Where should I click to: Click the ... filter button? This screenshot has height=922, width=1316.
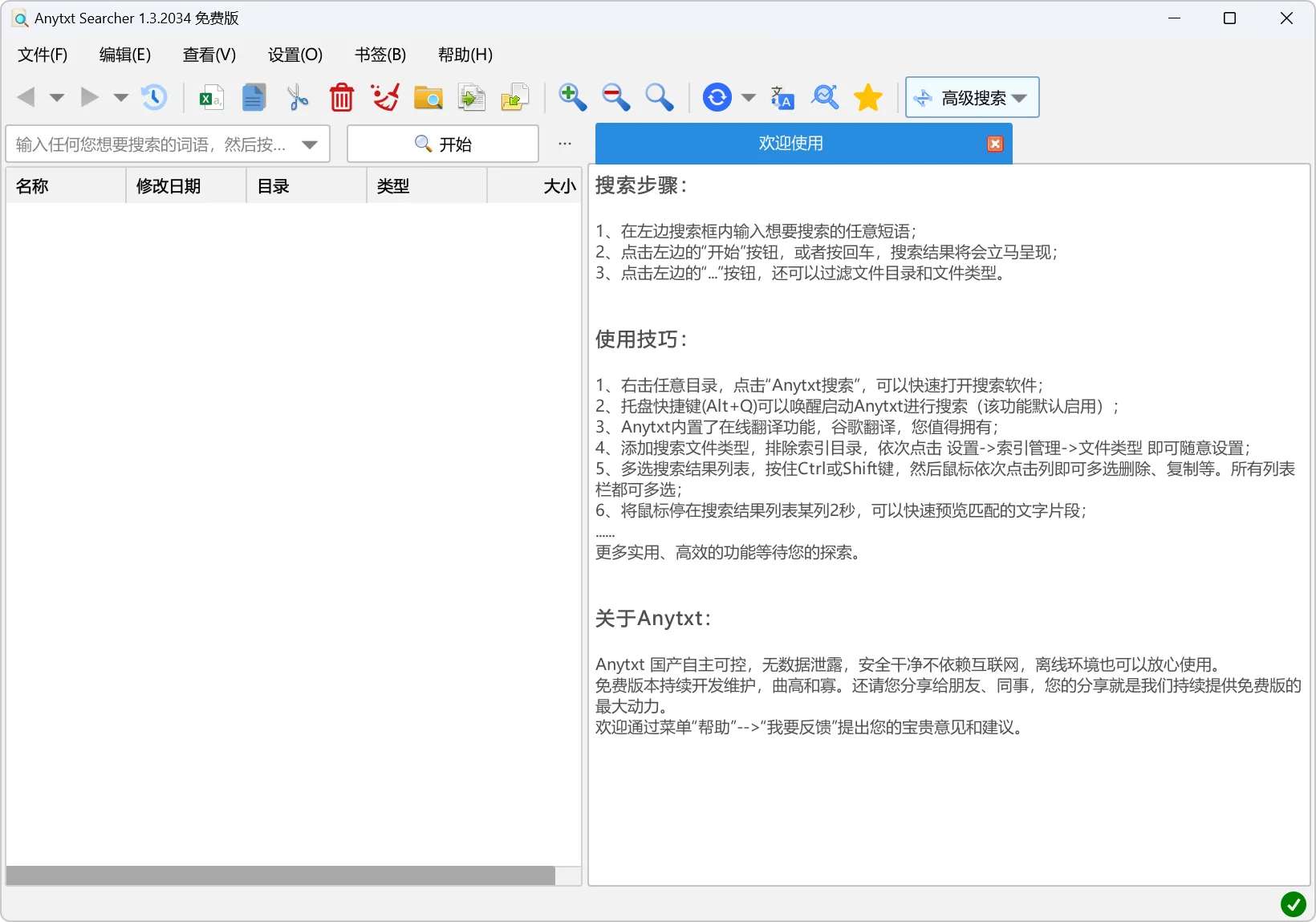click(565, 144)
